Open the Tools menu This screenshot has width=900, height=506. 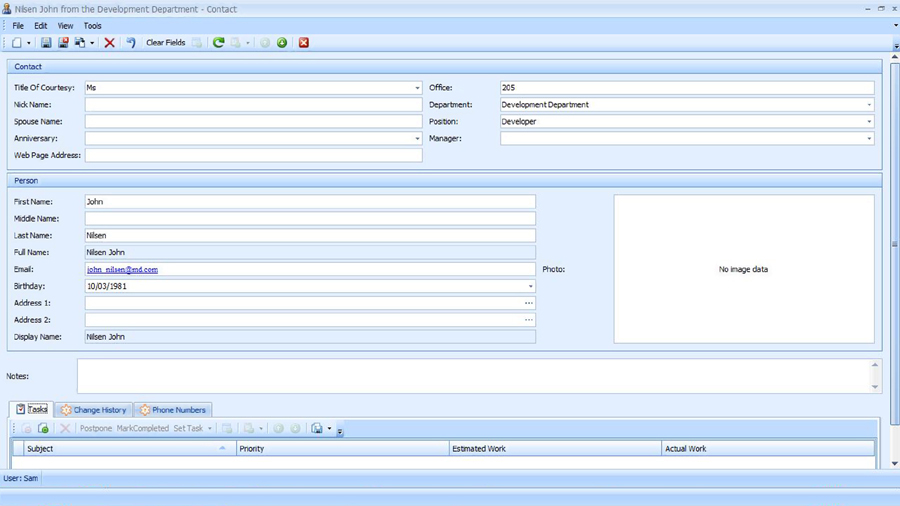click(x=92, y=26)
